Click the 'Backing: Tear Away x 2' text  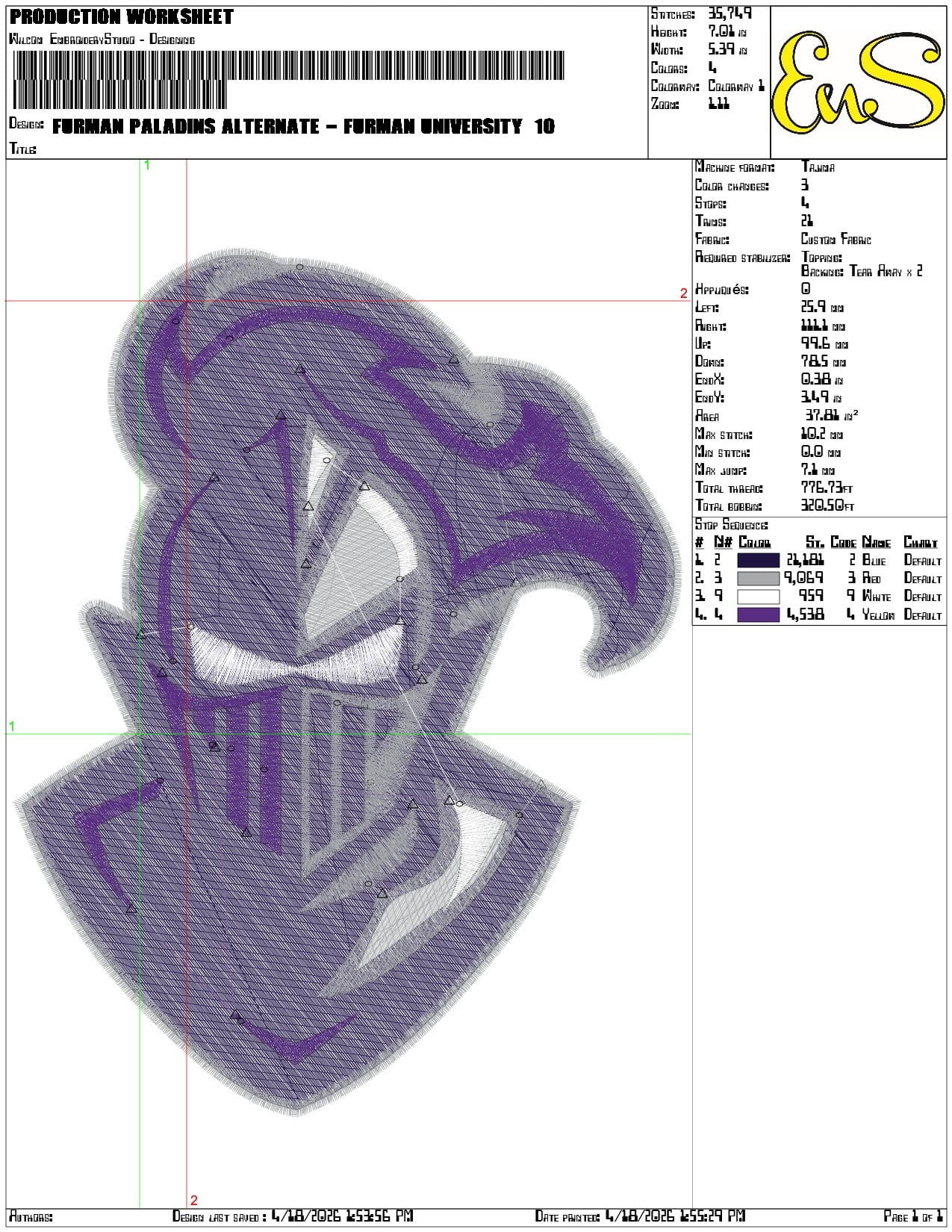862,271
